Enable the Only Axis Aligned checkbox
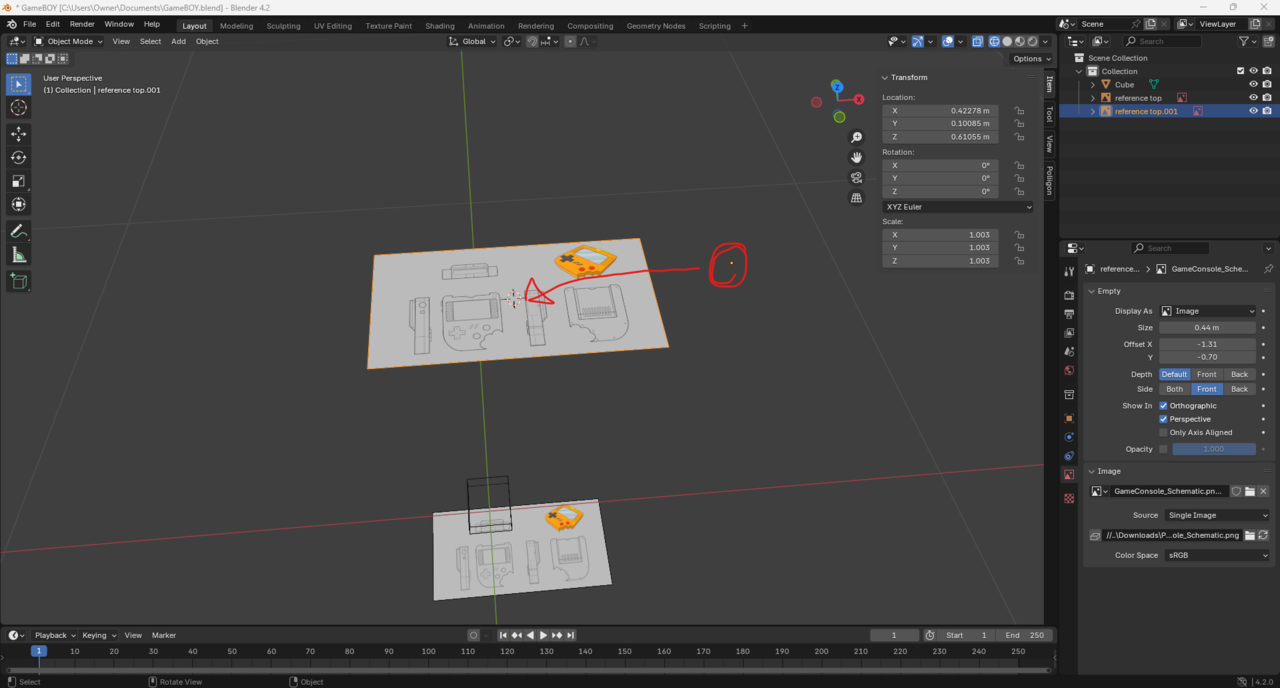1280x688 pixels. [x=1163, y=433]
